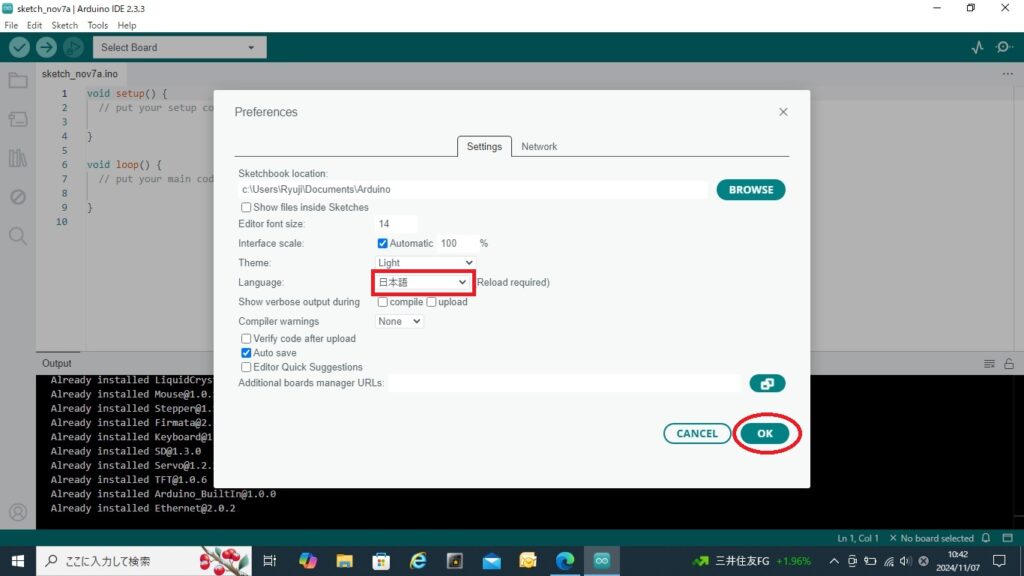Open the Tools menu
The width and height of the screenshot is (1024, 576).
pos(97,25)
